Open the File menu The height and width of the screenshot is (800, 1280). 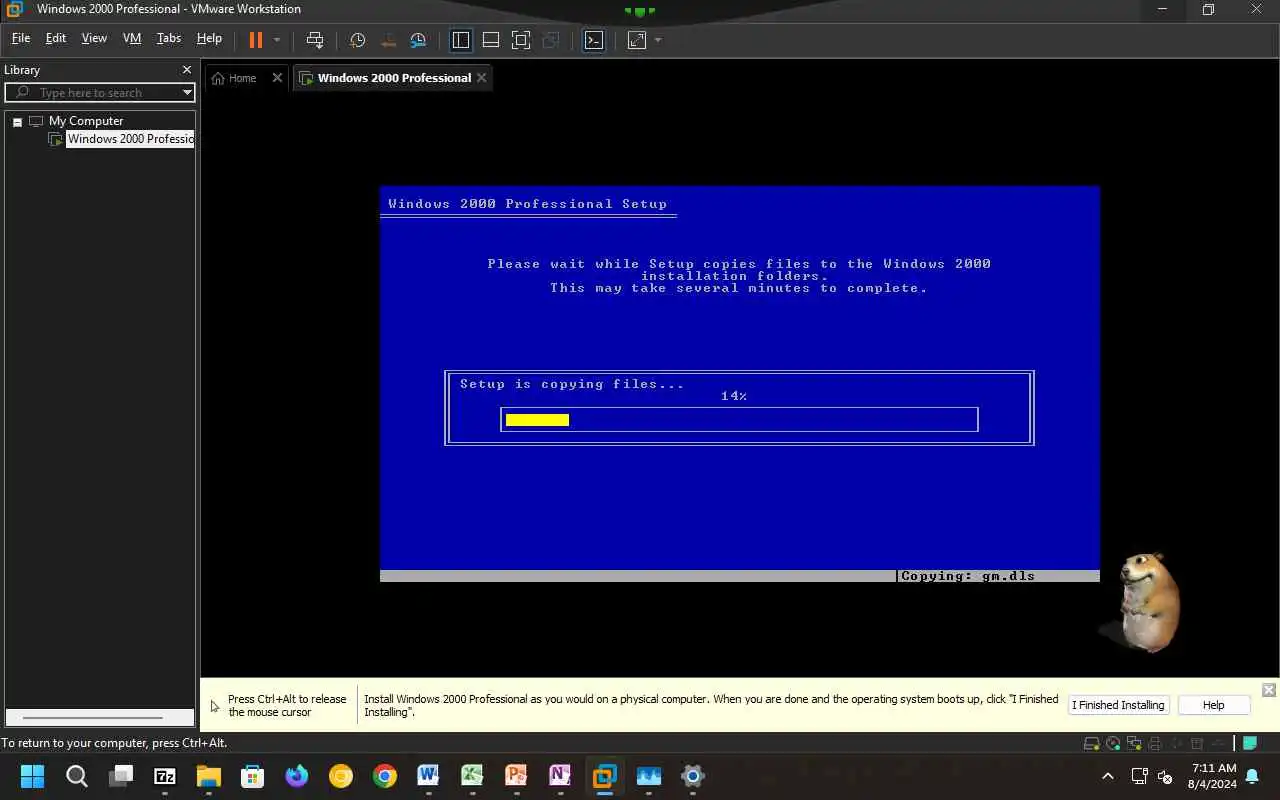(x=21, y=38)
